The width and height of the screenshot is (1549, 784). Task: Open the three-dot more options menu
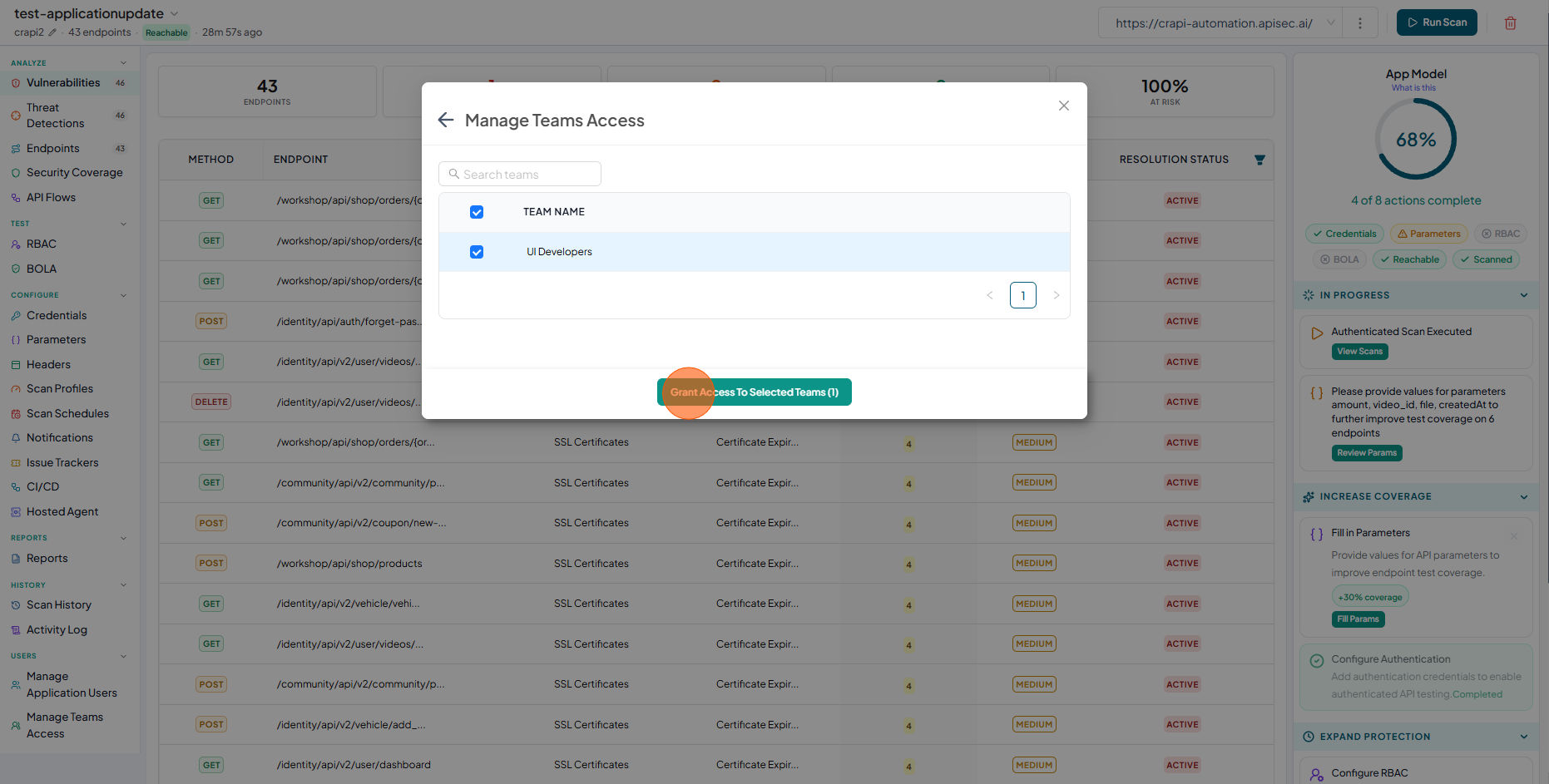tap(1360, 23)
